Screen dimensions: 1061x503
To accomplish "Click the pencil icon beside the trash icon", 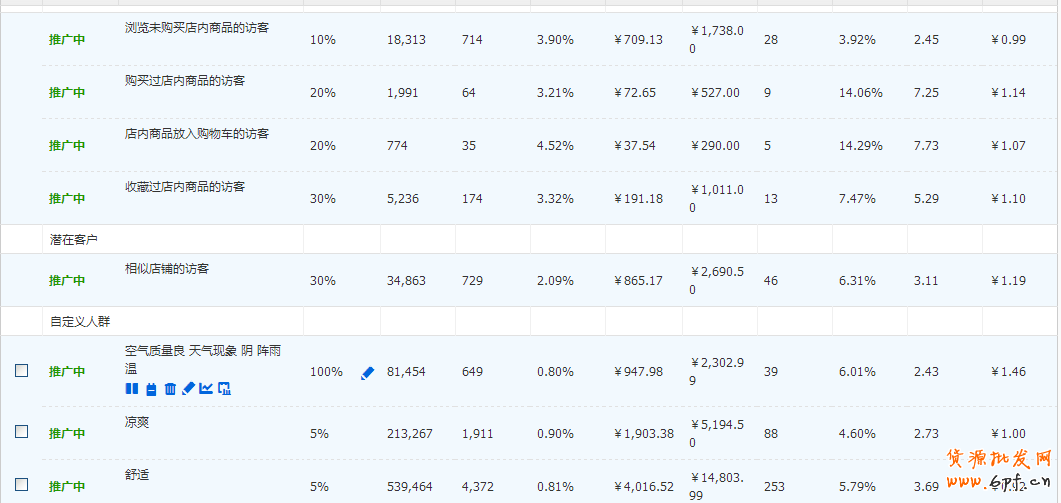I will point(188,389).
